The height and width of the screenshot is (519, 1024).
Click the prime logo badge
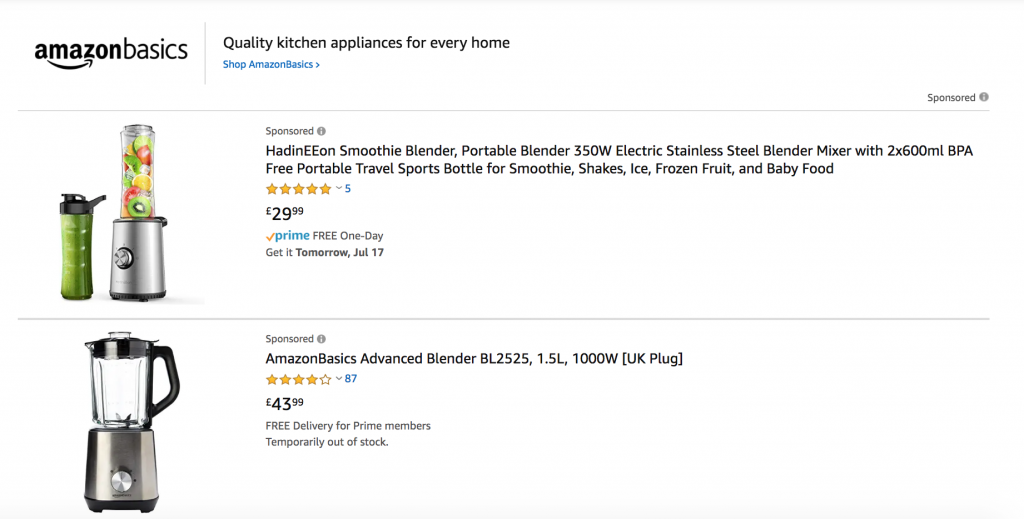(287, 236)
